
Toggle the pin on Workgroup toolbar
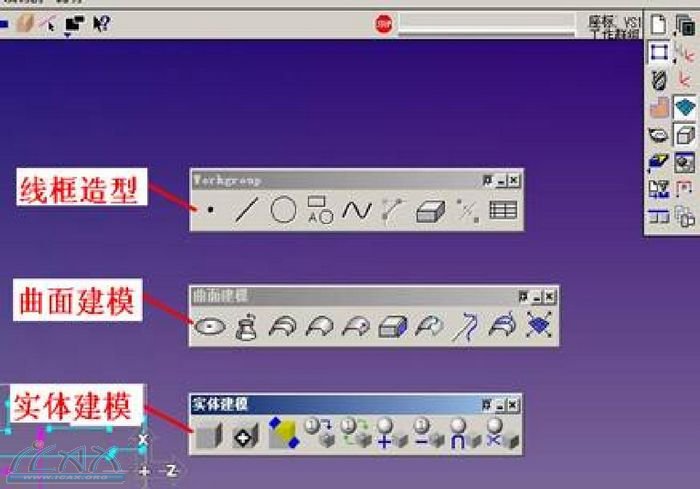tap(488, 180)
